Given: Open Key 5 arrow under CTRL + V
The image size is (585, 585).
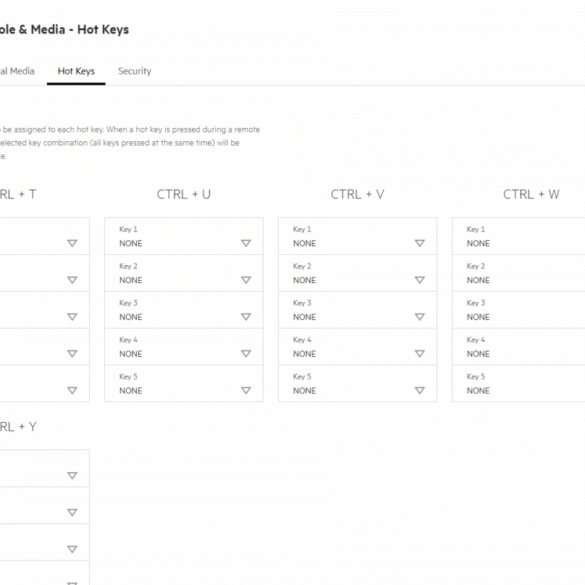Looking at the screenshot, I should coord(420,390).
